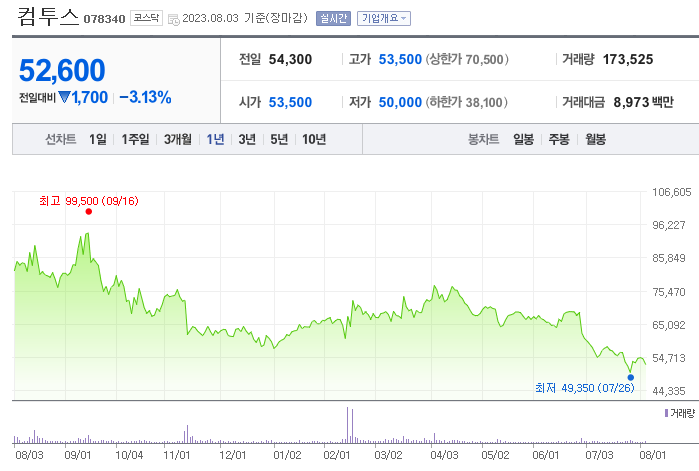Click the 54,713 y-axis label
699x471 pixels.
pos(668,358)
